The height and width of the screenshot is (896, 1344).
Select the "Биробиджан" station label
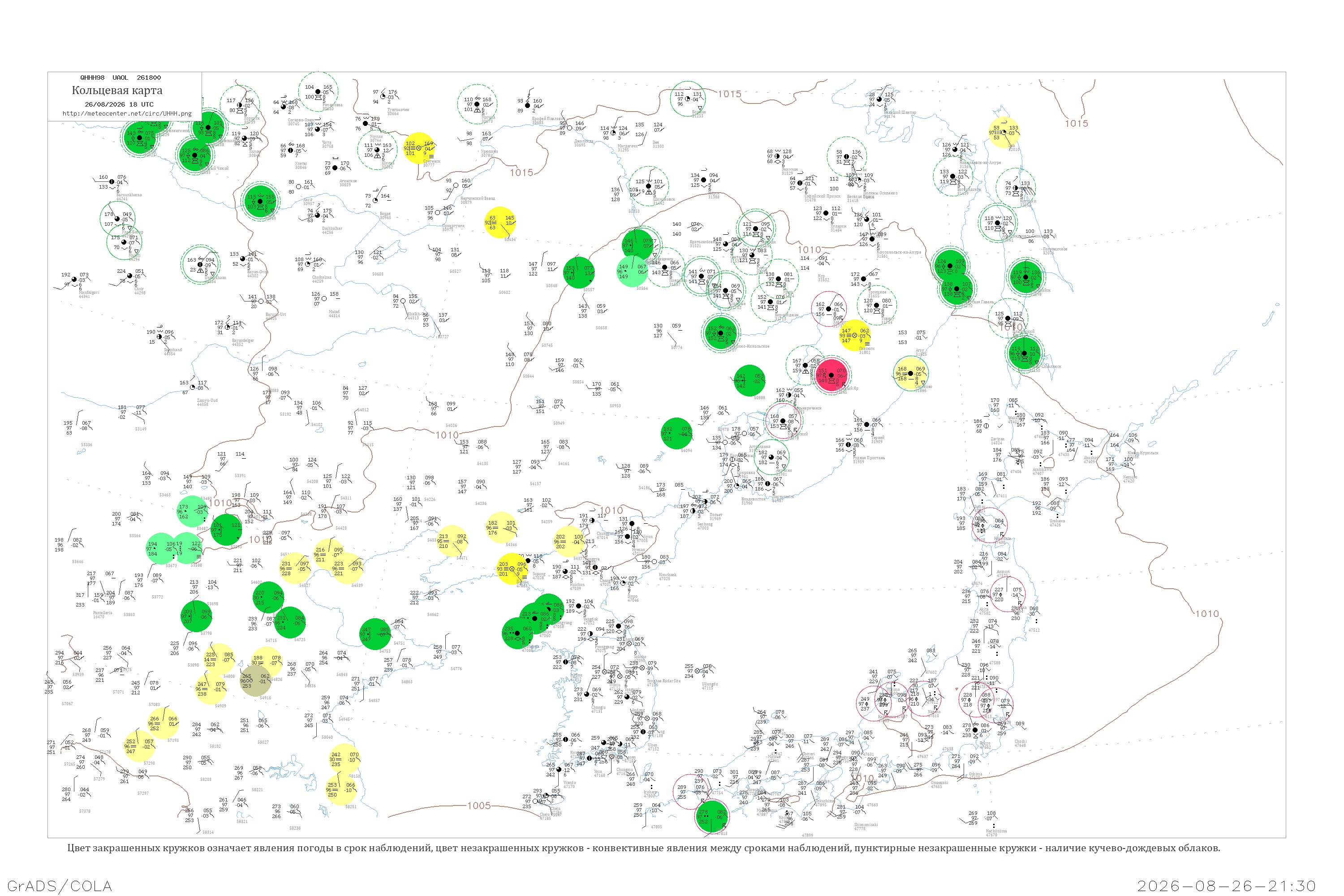point(786,315)
